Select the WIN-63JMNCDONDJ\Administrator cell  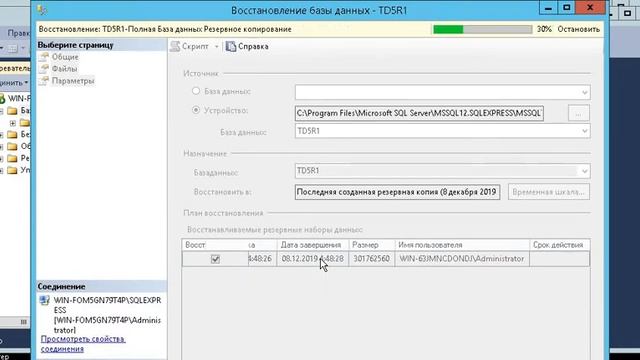tap(462, 259)
